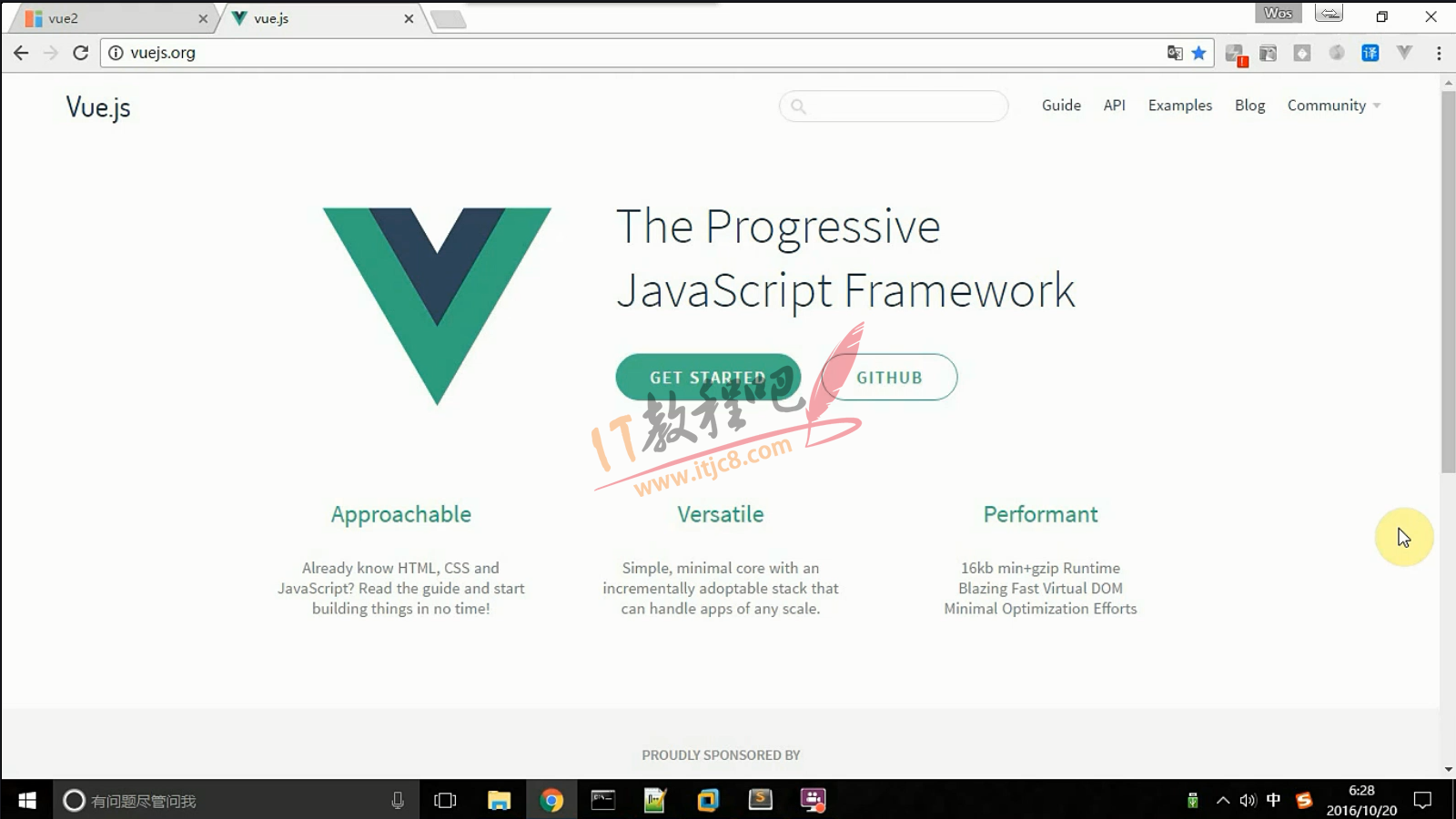Click the Versatile heading
The width and height of the screenshot is (1456, 819).
(721, 514)
